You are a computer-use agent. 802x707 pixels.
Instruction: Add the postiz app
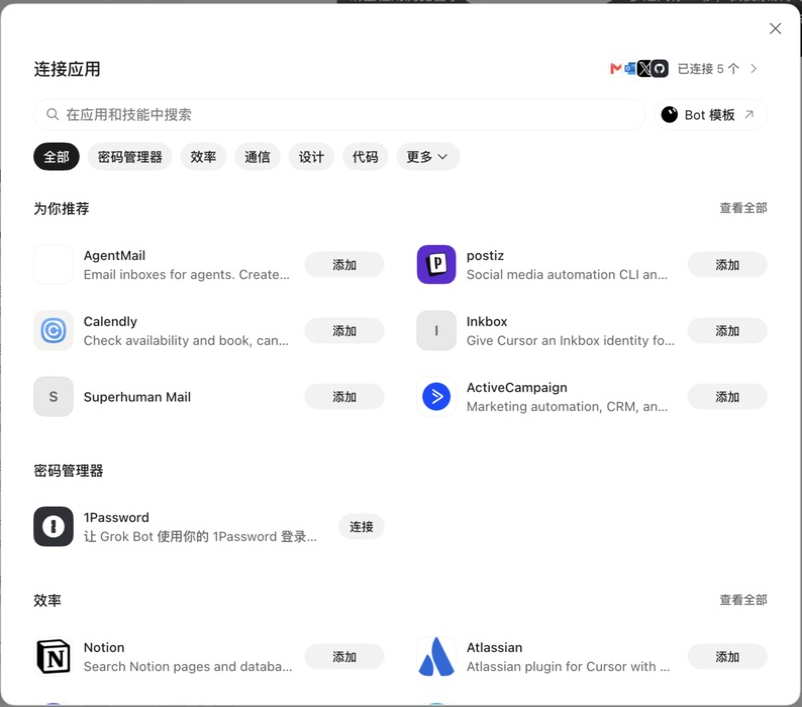[x=727, y=264]
